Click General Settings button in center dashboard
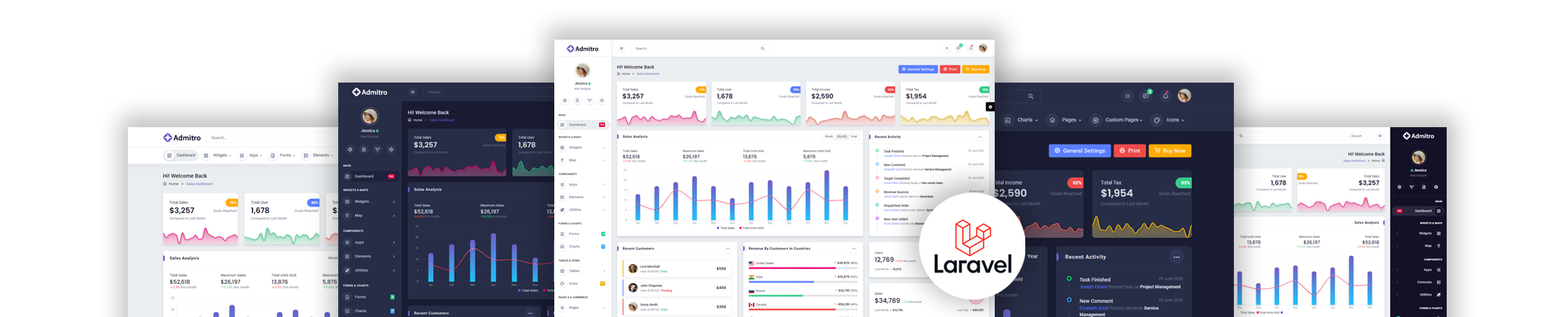 click(x=918, y=69)
